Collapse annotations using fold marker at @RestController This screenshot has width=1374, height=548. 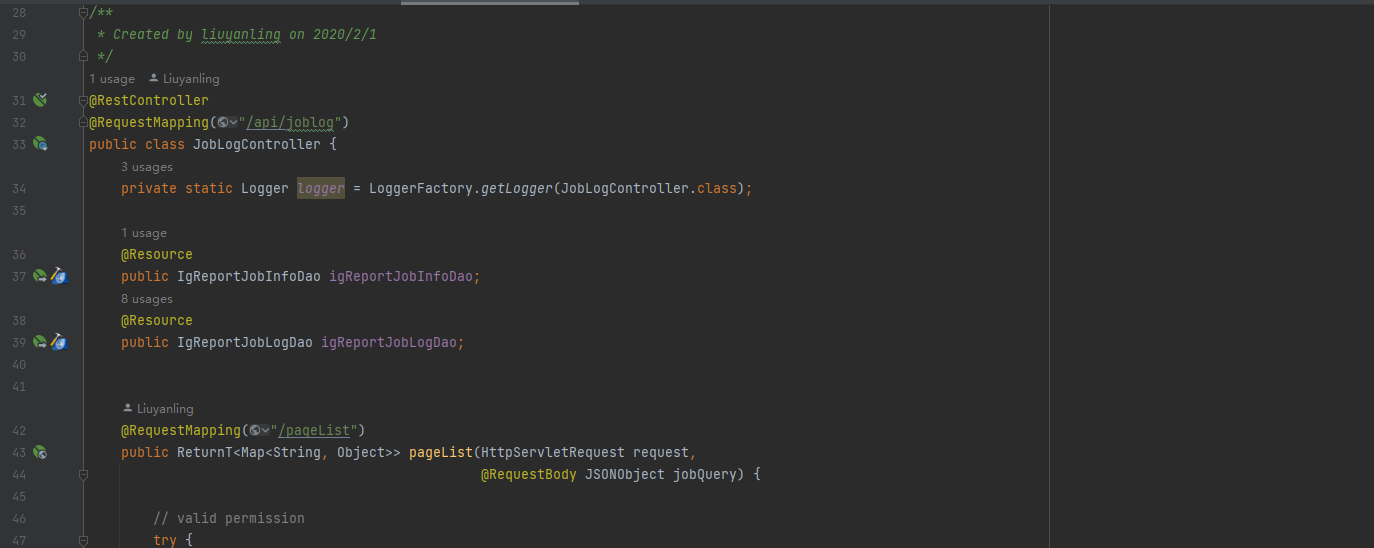click(x=84, y=100)
